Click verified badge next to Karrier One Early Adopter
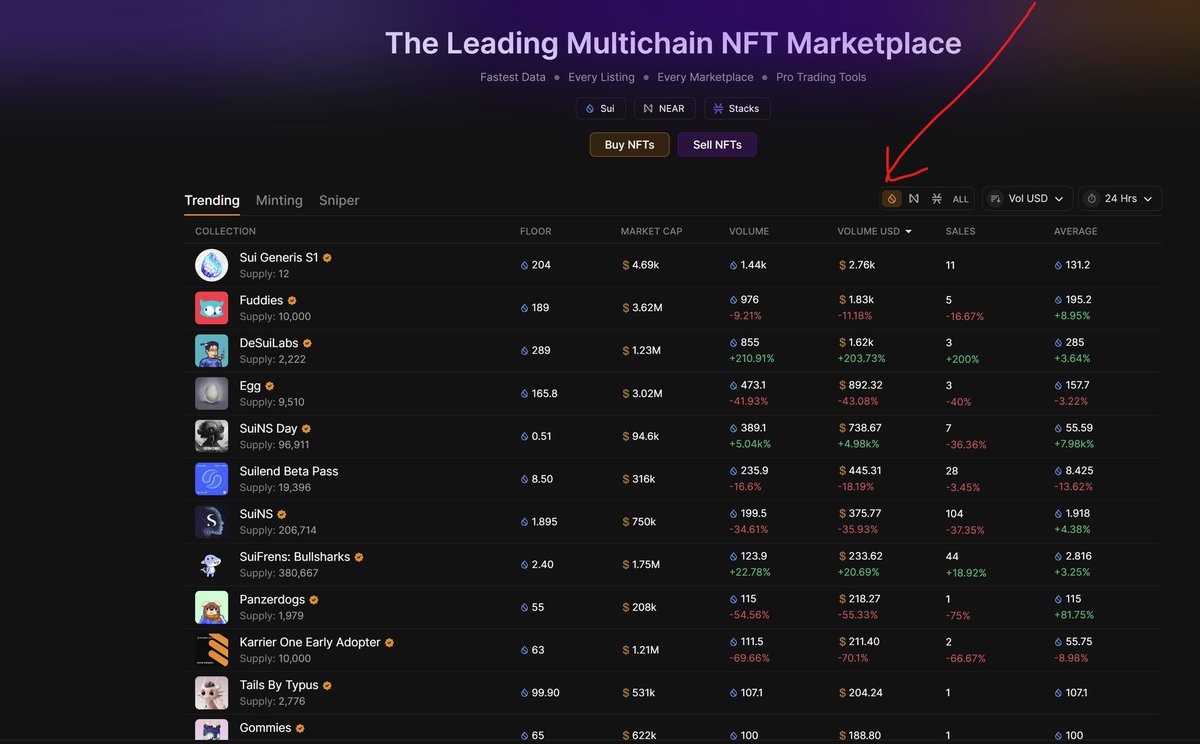The image size is (1200, 744). pos(389,643)
